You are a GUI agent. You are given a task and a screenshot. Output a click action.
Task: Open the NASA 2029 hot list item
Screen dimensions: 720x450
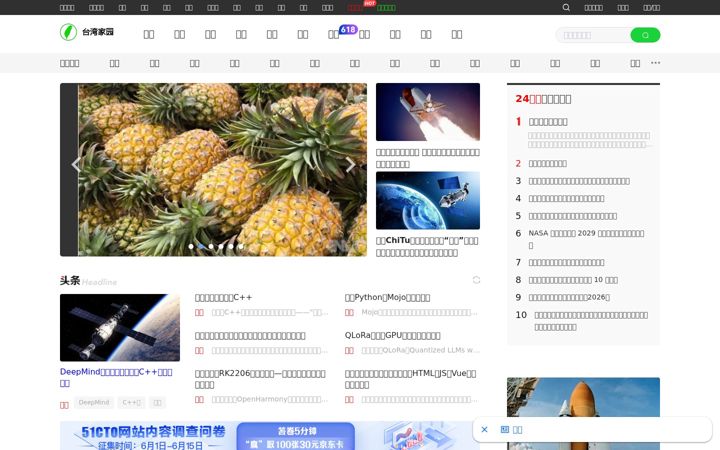tap(586, 239)
